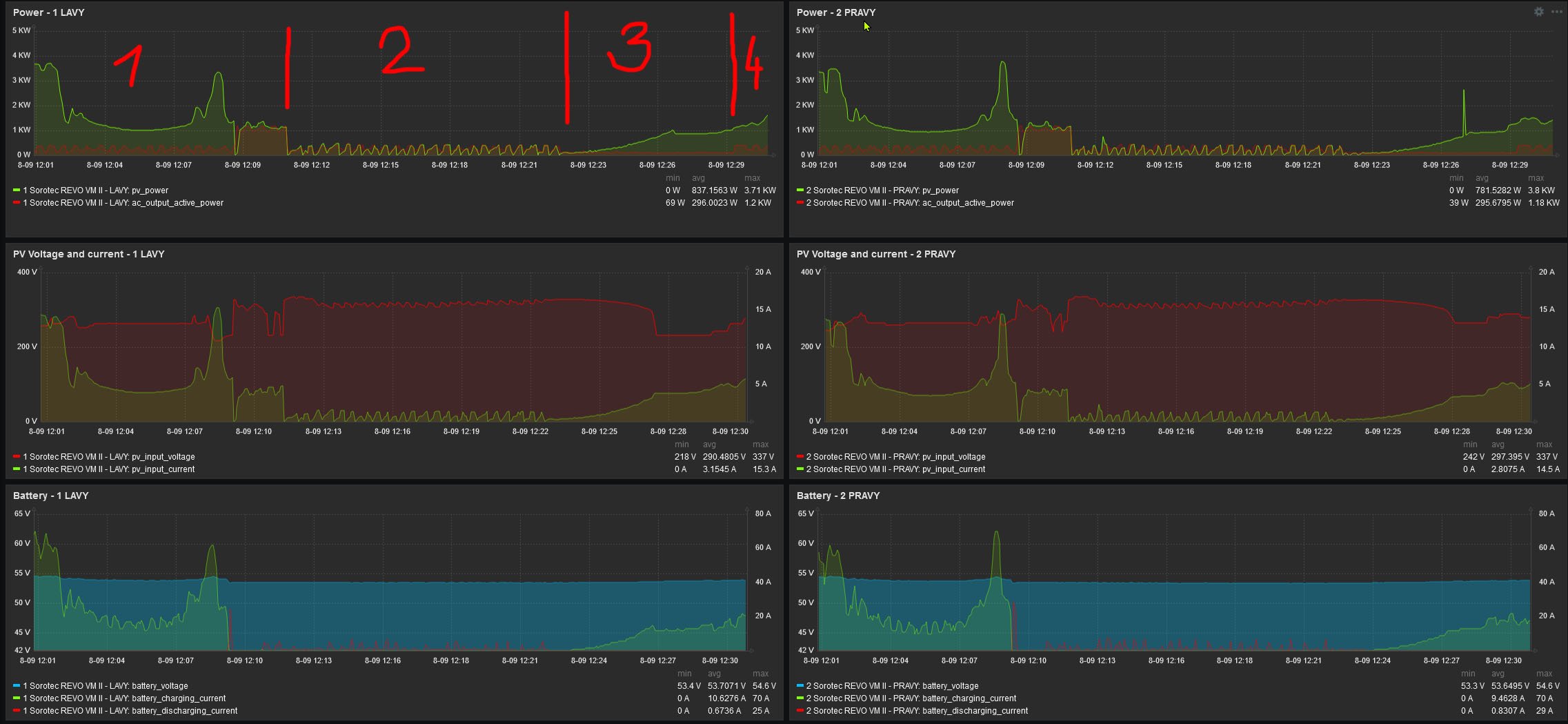Viewport: 1568px width, 724px height.
Task: Click the 8-09 12:09 label on Power - 1 LAVY axis
Action: pyautogui.click(x=243, y=165)
